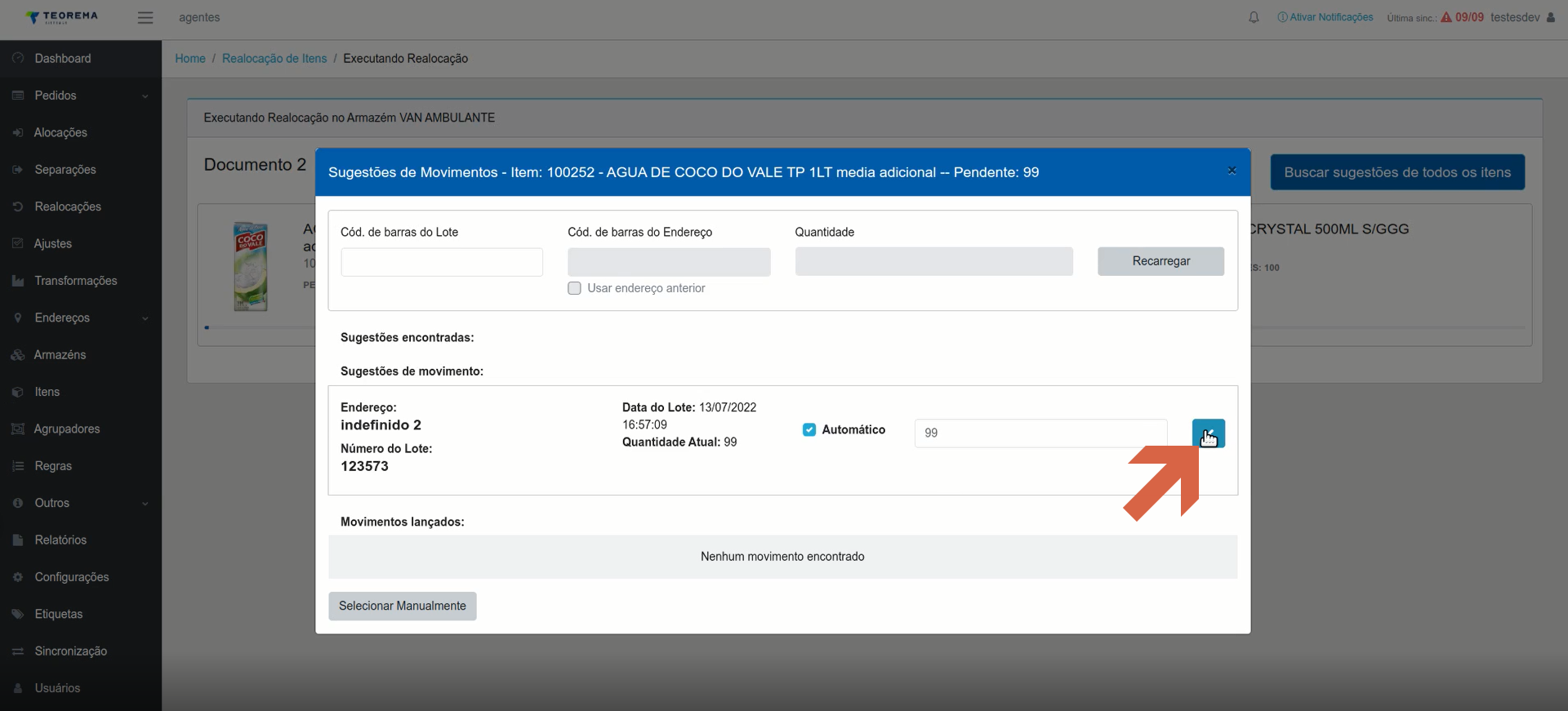The height and width of the screenshot is (711, 1568).
Task: Click the Realocações sidebar icon
Action: pos(18,207)
